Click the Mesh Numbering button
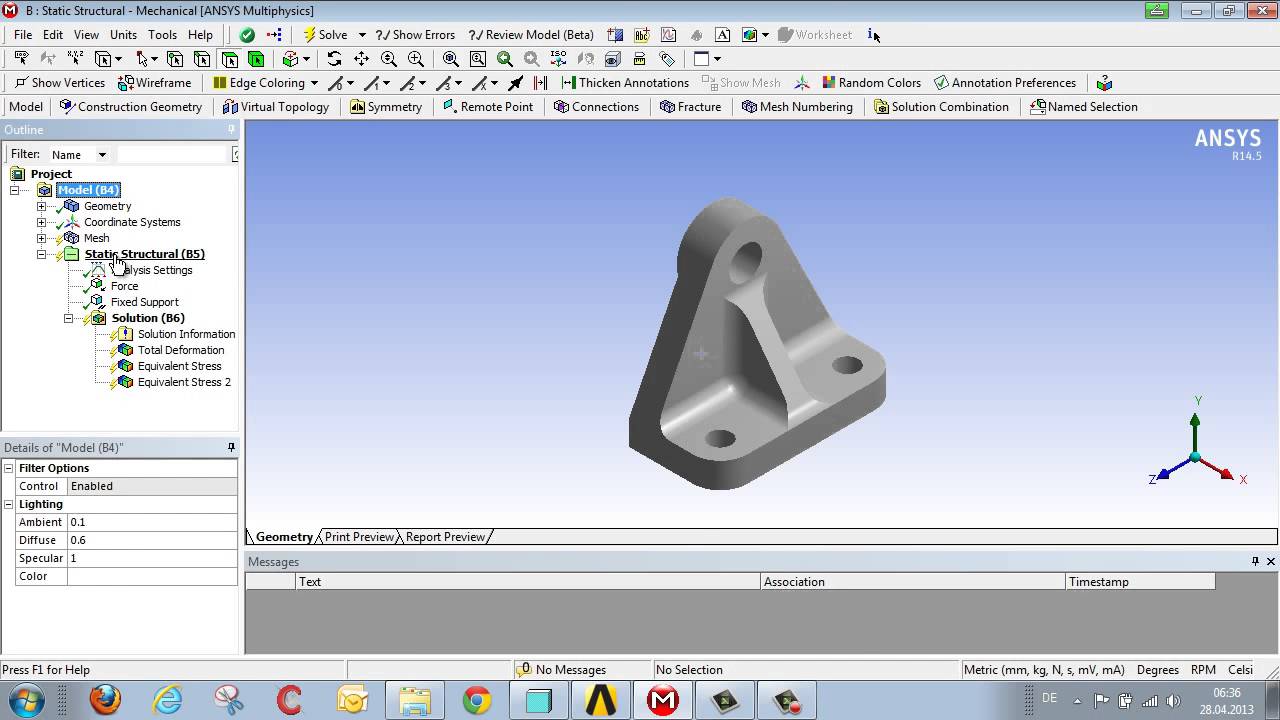This screenshot has height=720, width=1280. [x=797, y=106]
